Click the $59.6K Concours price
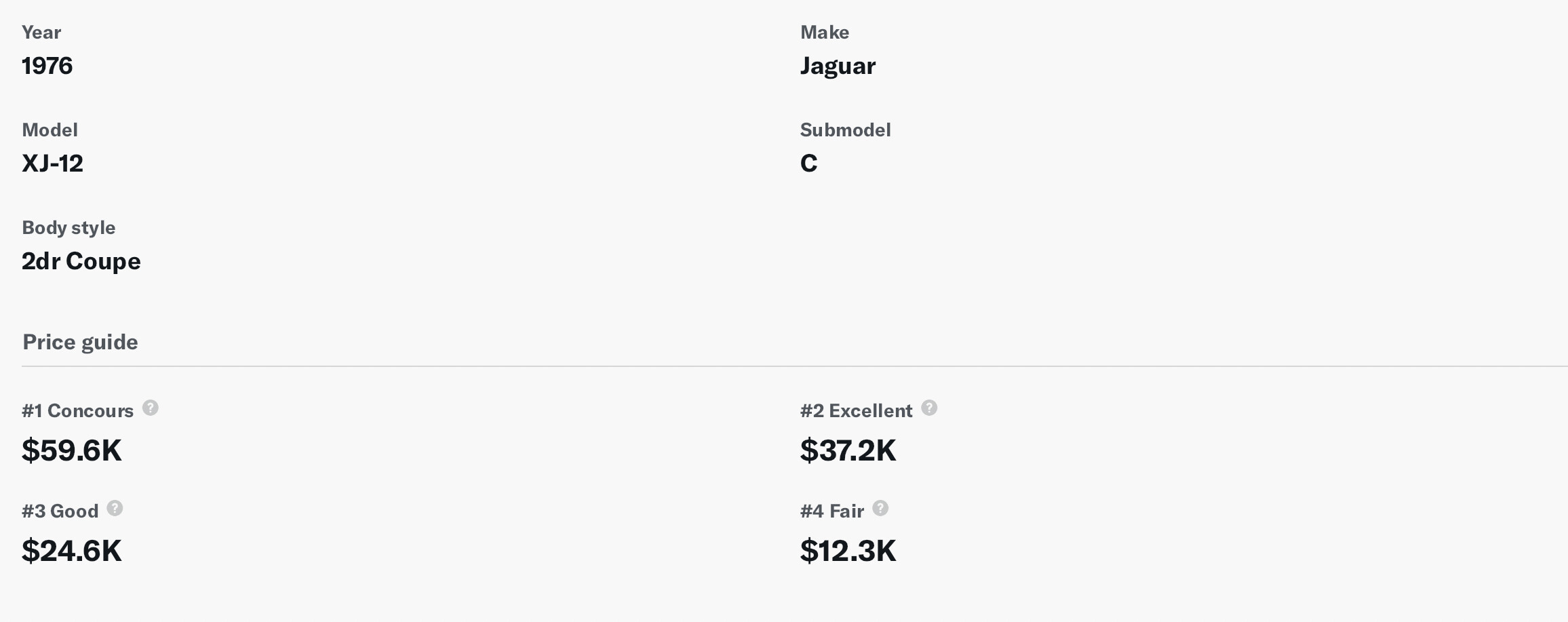This screenshot has height=622, width=1568. pyautogui.click(x=72, y=450)
